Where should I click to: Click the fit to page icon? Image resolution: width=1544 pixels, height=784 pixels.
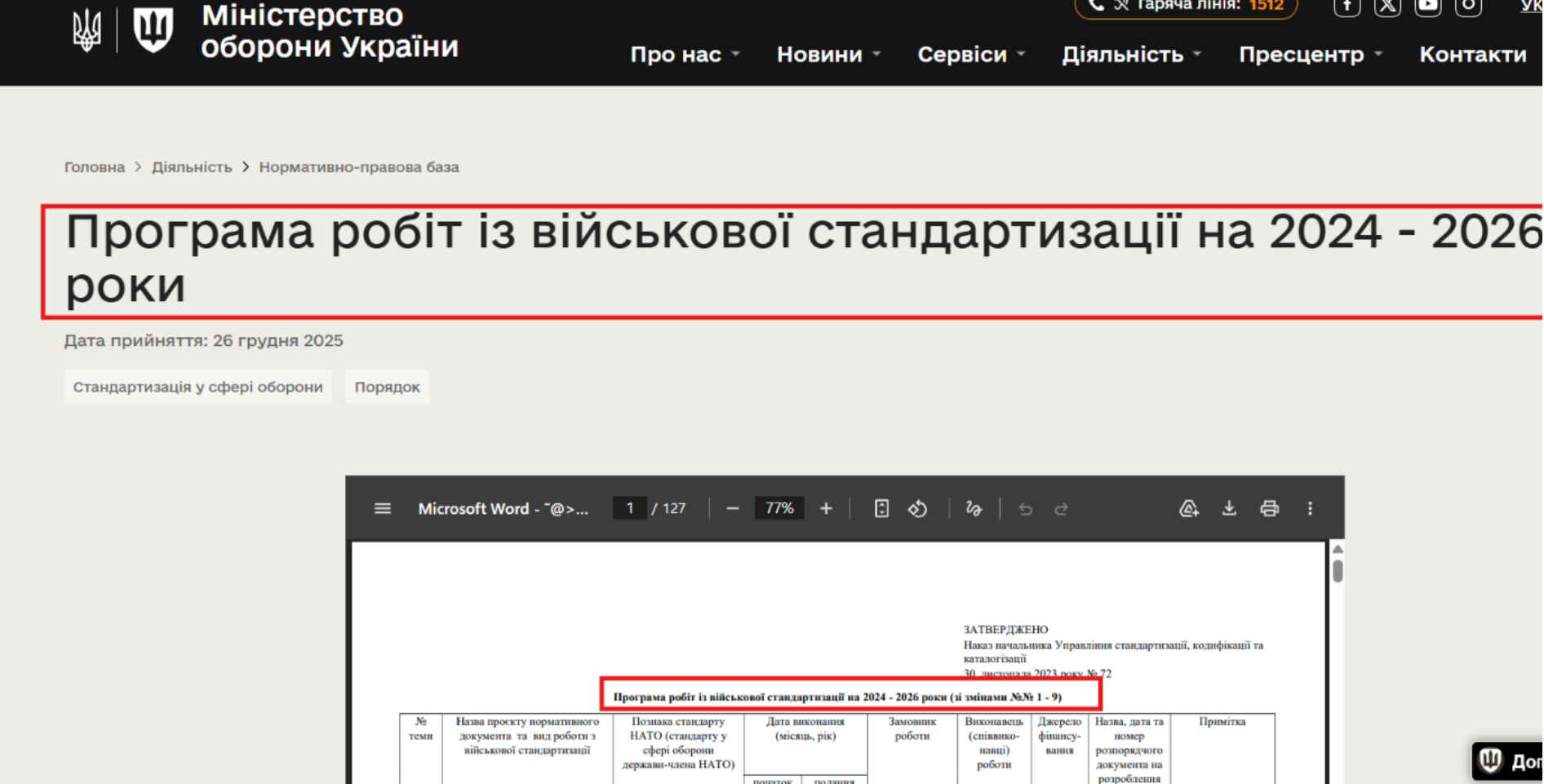(881, 509)
